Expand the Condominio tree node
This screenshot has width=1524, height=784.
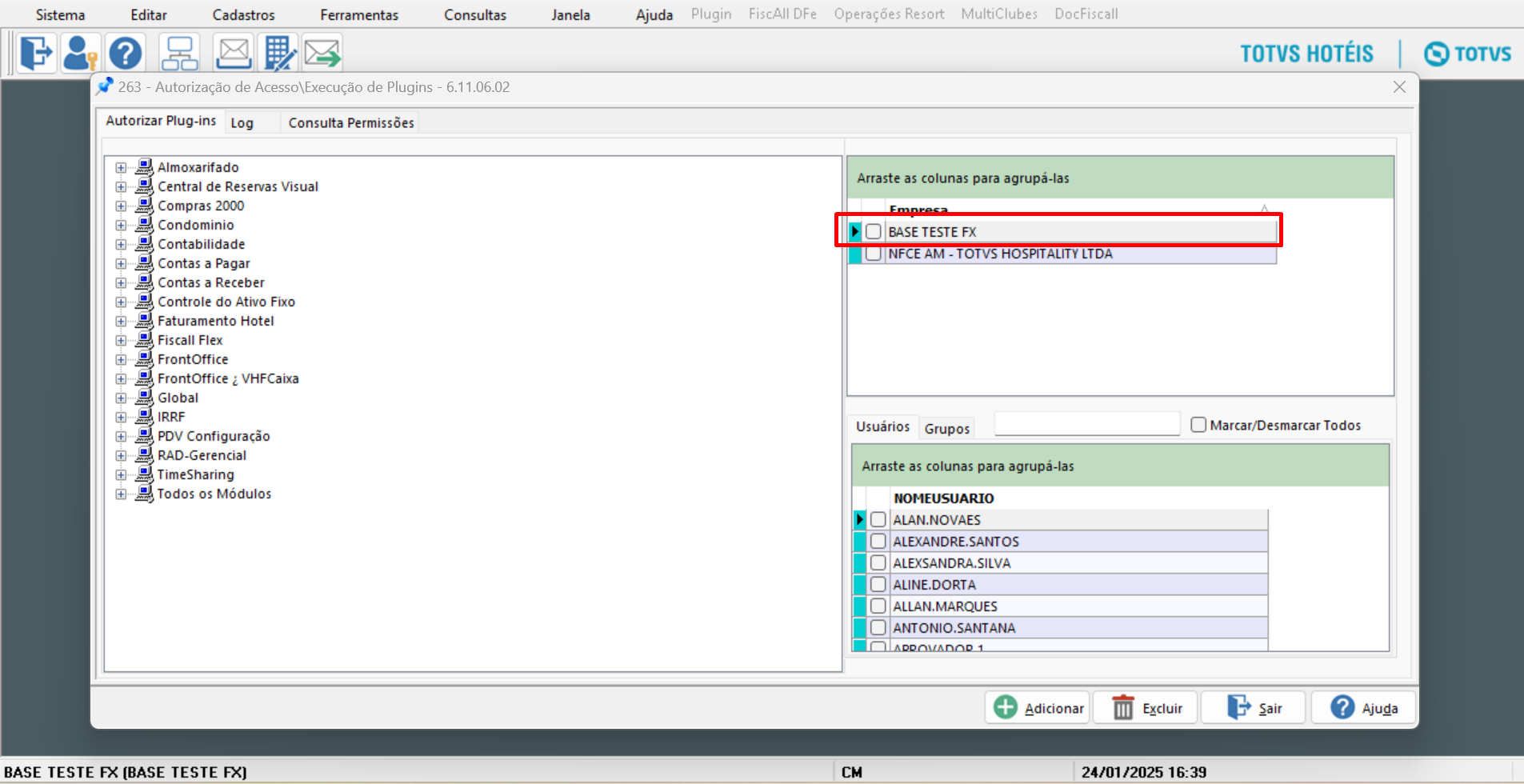(121, 225)
